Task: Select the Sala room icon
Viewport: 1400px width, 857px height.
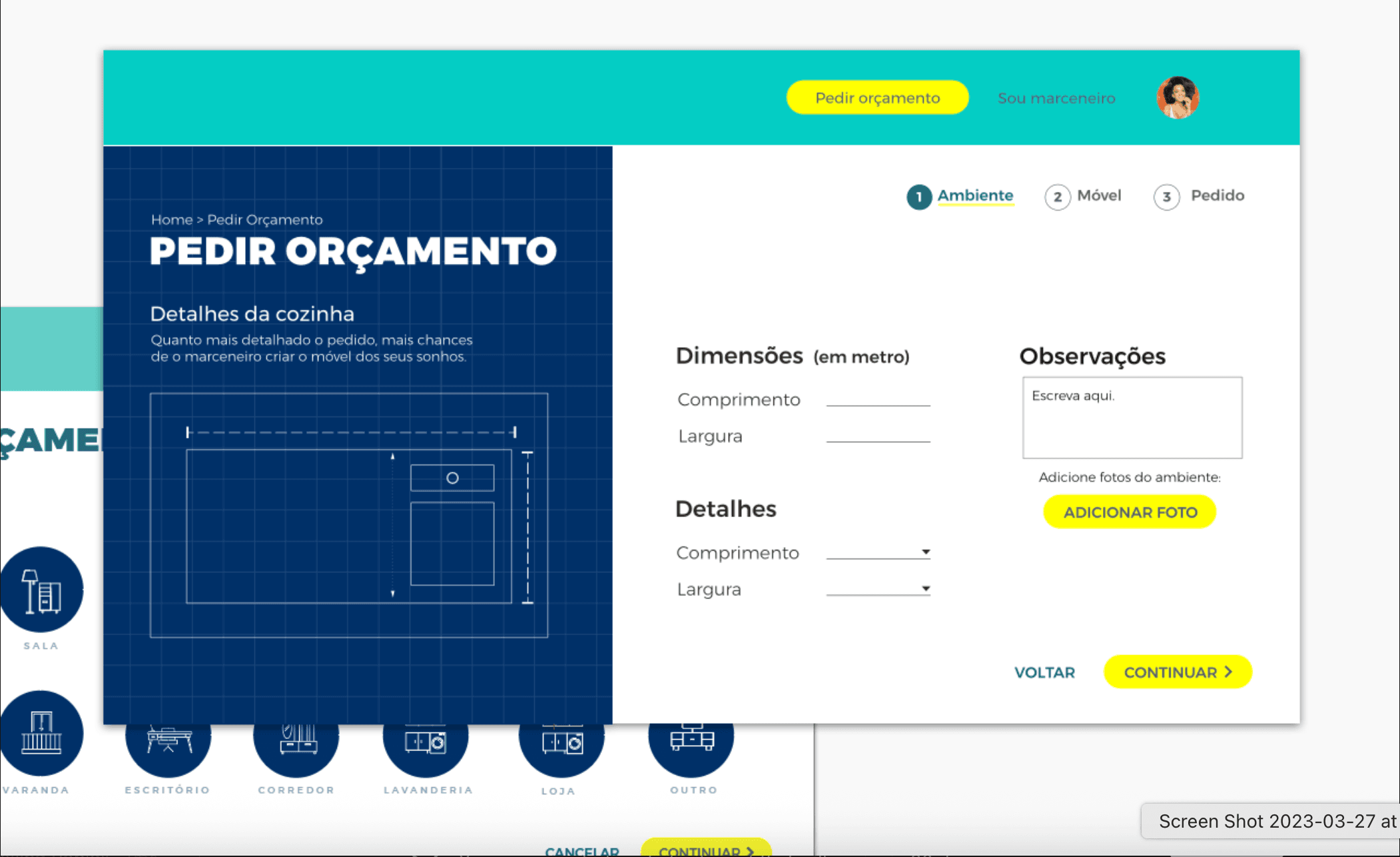Action: [x=41, y=589]
